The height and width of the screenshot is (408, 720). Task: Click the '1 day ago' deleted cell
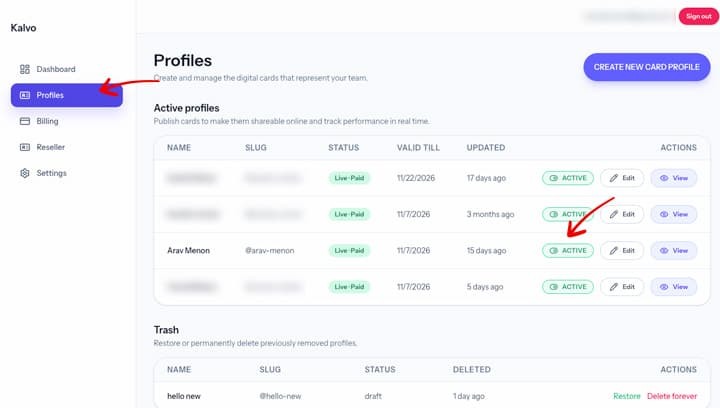coord(468,396)
